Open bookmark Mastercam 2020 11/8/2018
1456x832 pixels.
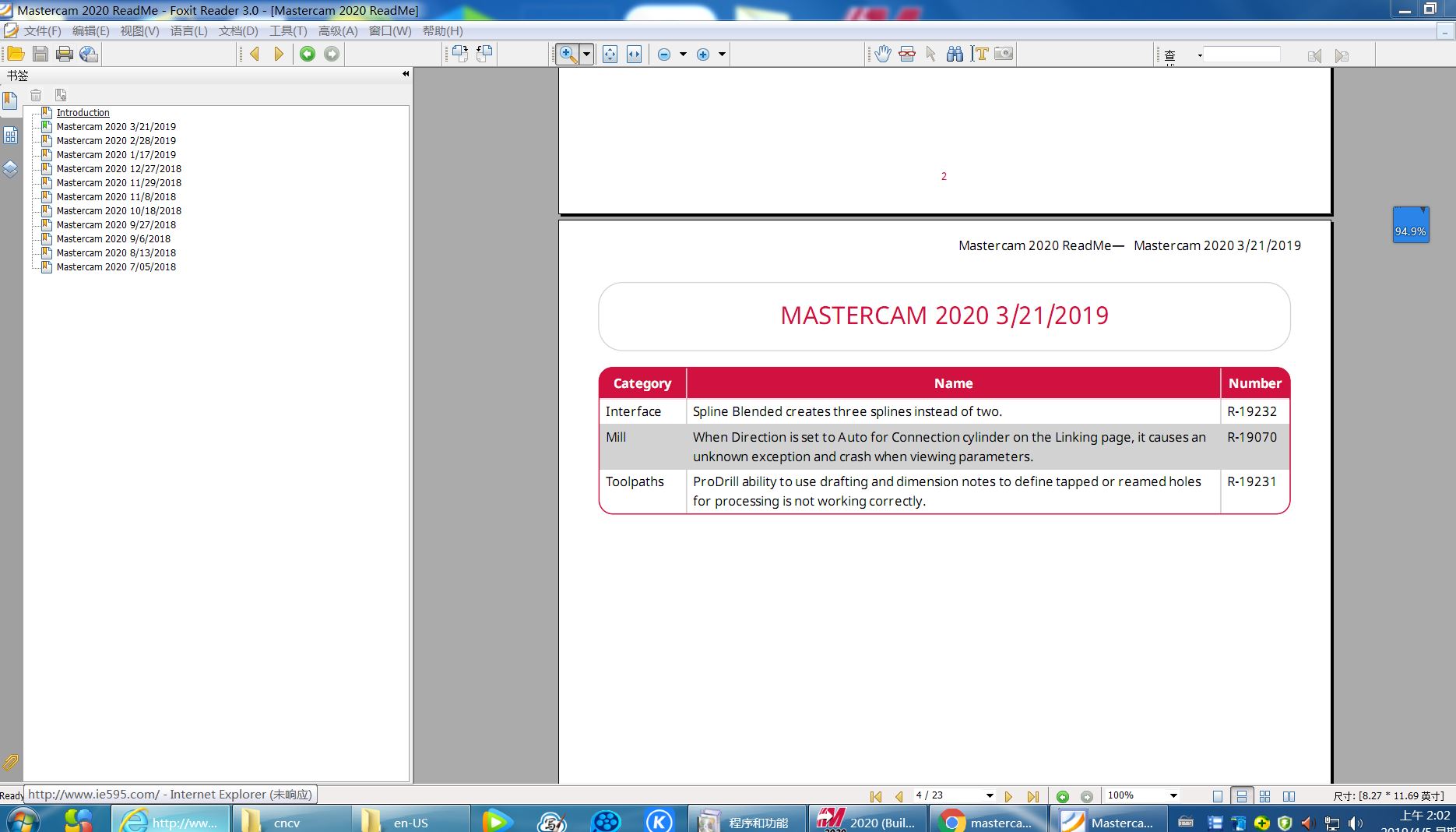tap(116, 197)
